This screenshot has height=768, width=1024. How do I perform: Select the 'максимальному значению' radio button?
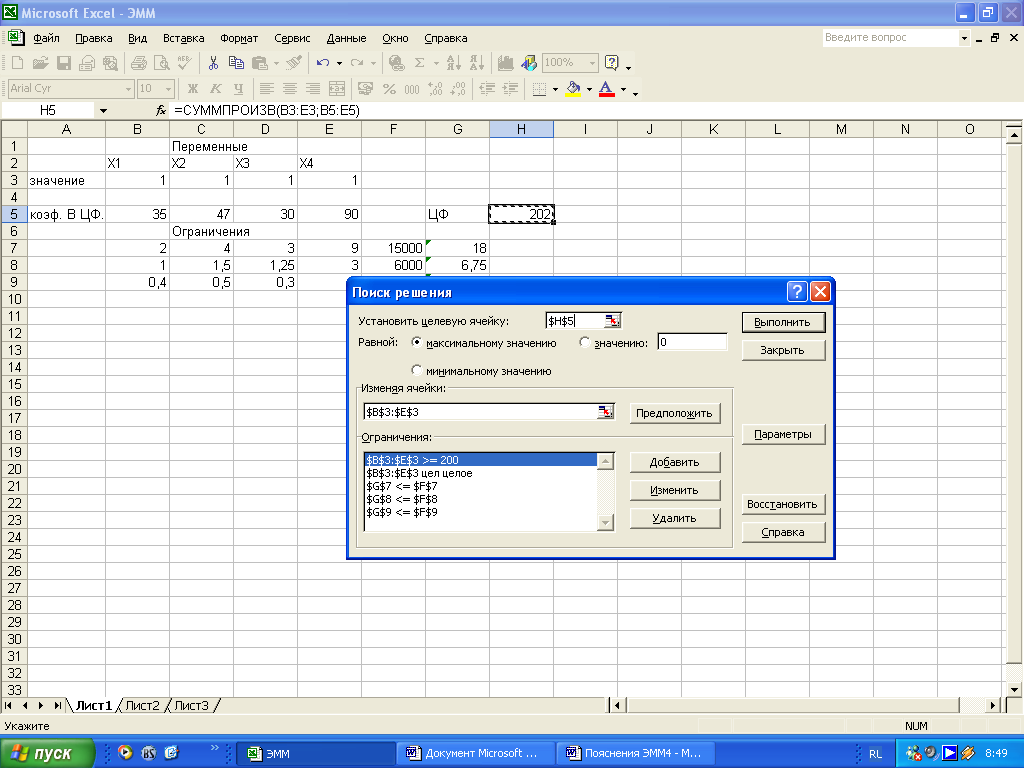[417, 343]
